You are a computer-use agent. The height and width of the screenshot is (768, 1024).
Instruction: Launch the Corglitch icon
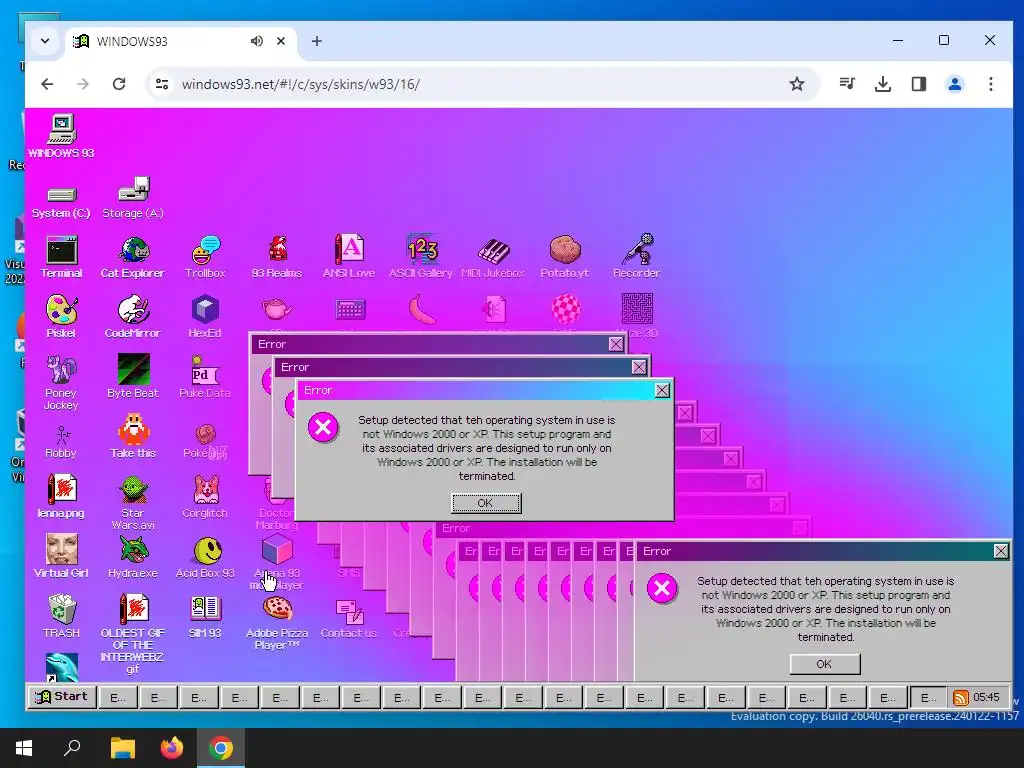(x=205, y=496)
